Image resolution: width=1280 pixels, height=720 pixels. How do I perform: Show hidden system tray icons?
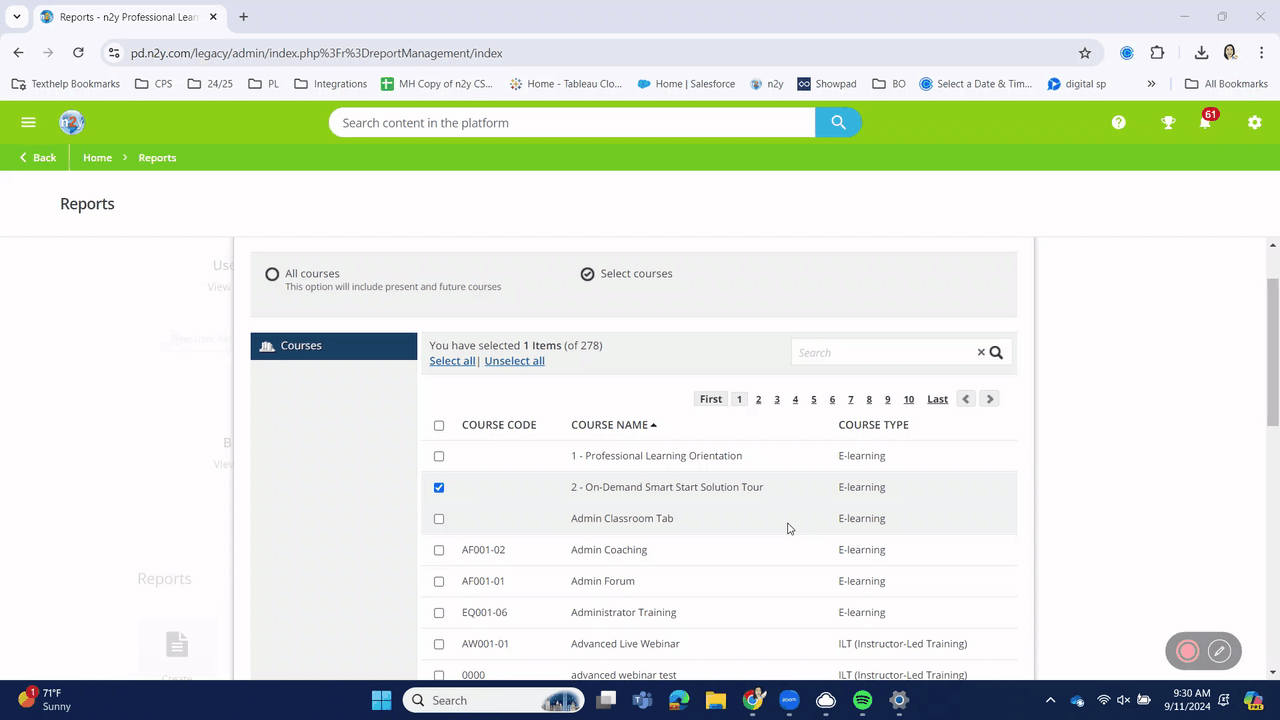coord(1050,700)
